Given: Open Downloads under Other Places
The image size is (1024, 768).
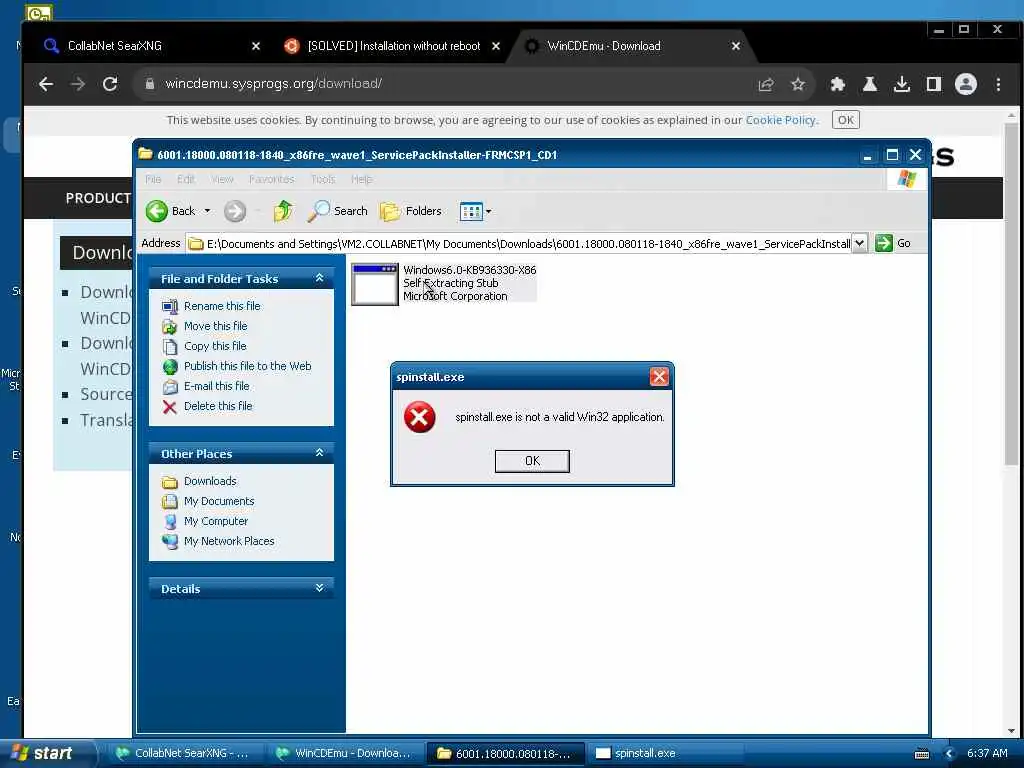Looking at the screenshot, I should click(x=210, y=481).
